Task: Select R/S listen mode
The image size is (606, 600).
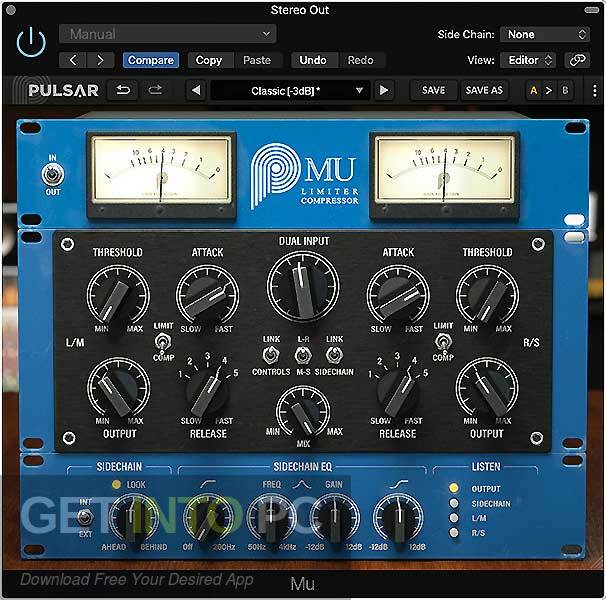Action: click(x=454, y=533)
